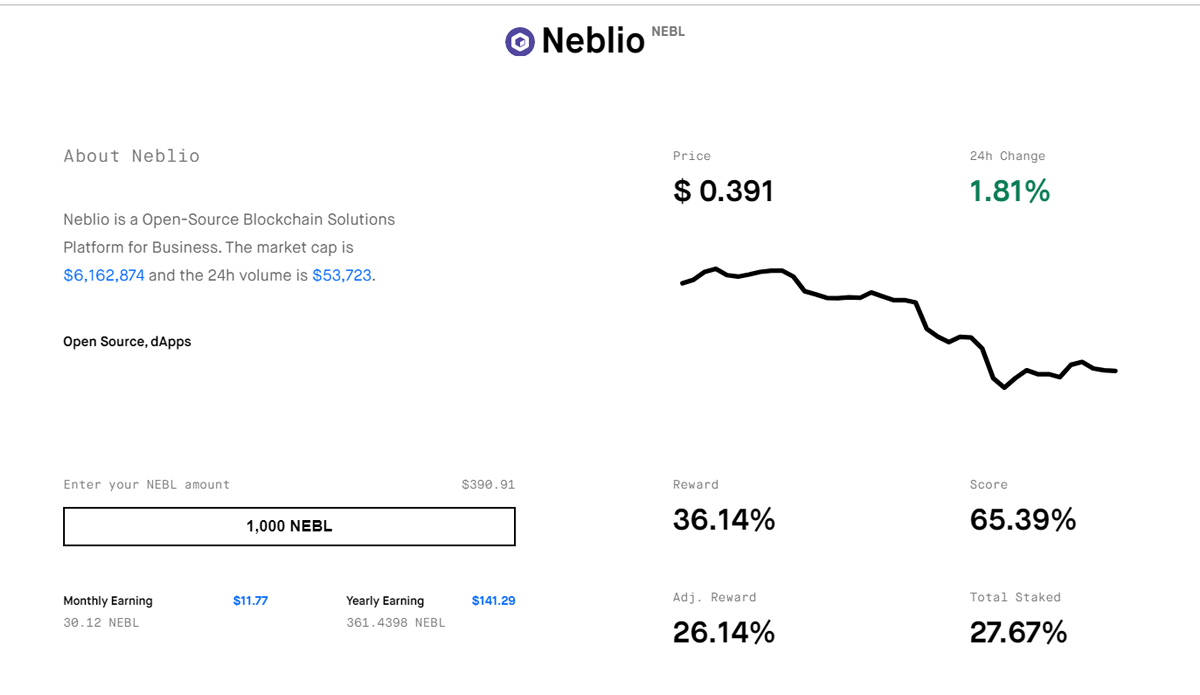Click the NEBL ticker label
This screenshot has height=695, width=1200.
pos(668,32)
